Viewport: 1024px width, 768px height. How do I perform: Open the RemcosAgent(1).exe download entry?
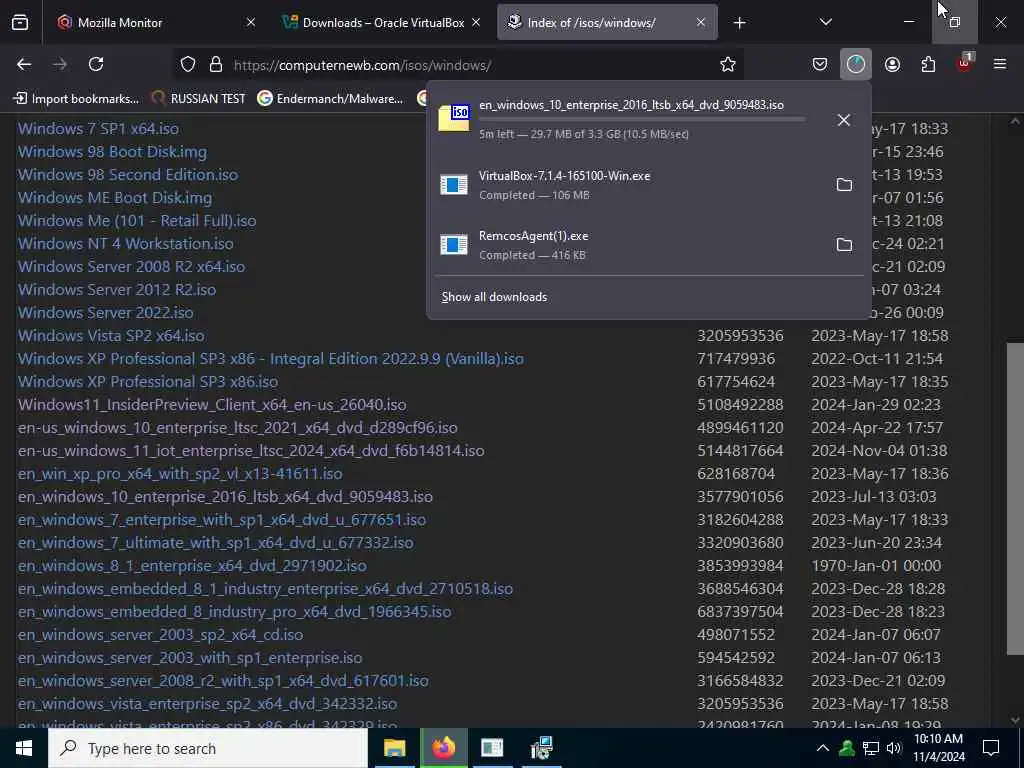pos(628,245)
